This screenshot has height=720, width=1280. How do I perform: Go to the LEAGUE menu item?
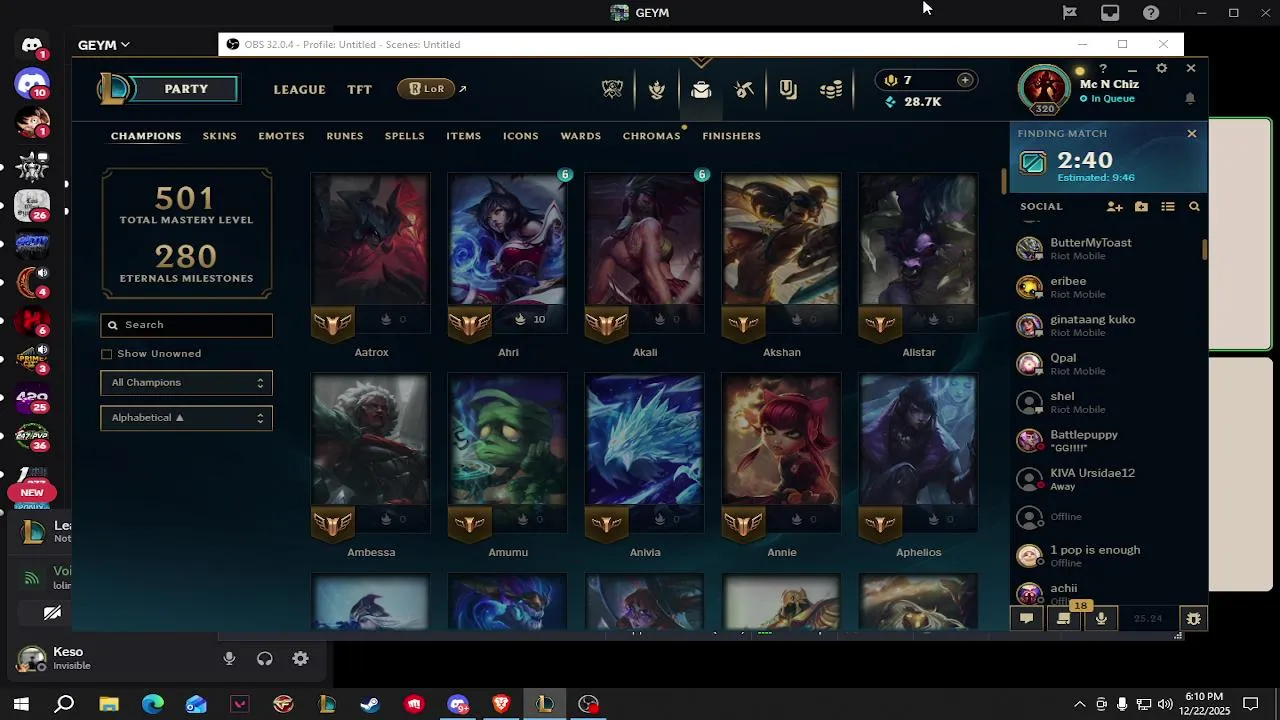click(300, 89)
